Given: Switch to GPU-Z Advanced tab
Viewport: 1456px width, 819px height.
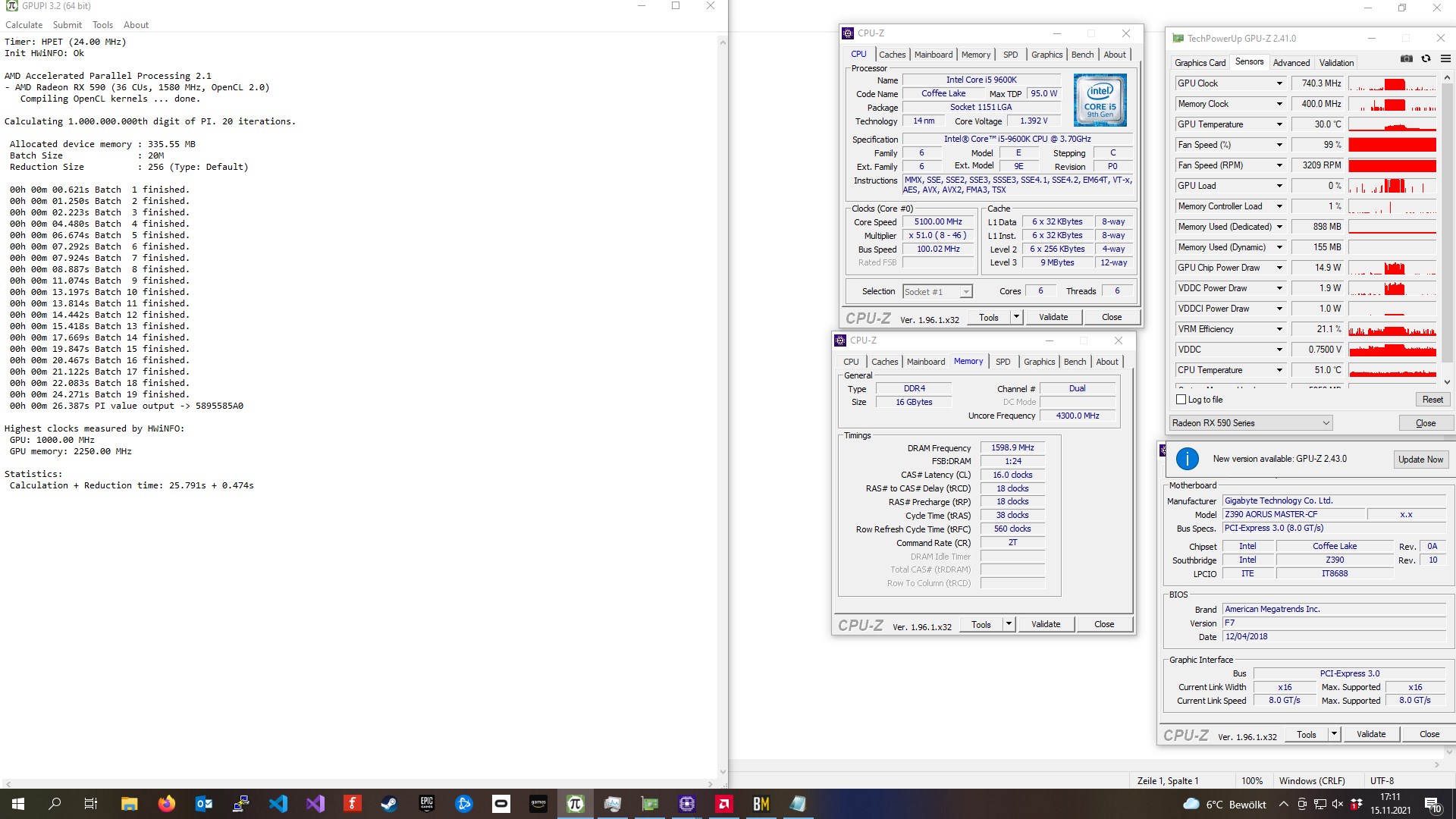Looking at the screenshot, I should coord(1291,63).
